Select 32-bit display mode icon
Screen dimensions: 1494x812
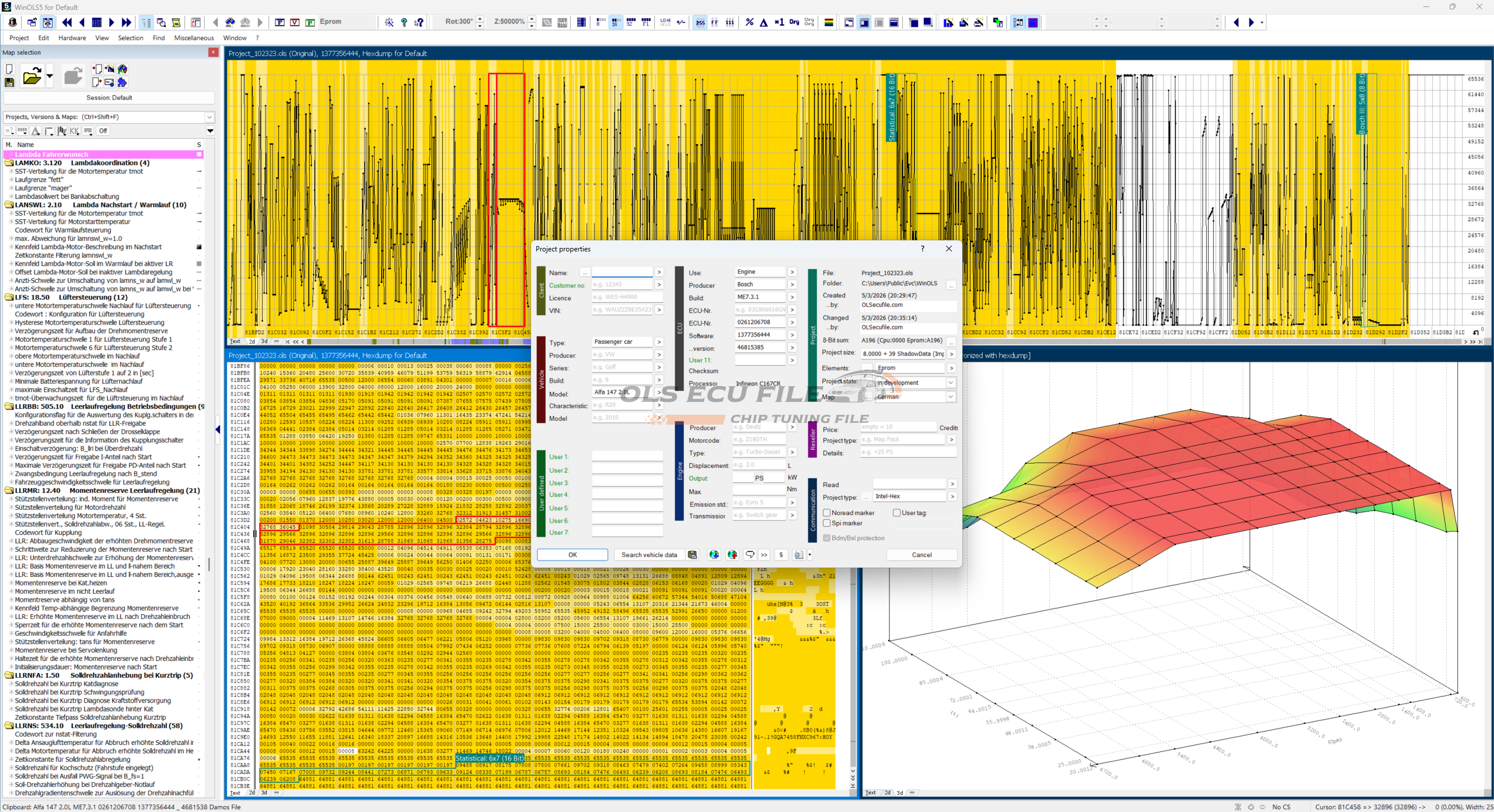click(x=630, y=22)
